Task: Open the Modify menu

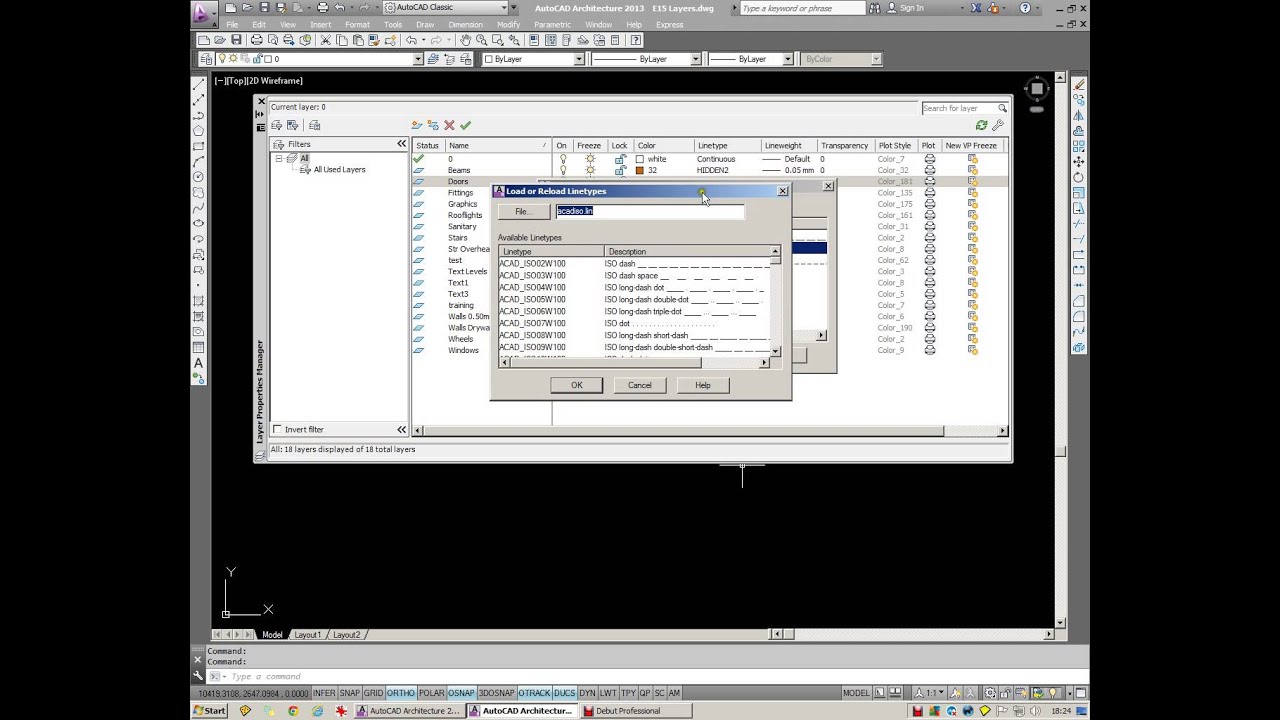Action: coord(508,25)
